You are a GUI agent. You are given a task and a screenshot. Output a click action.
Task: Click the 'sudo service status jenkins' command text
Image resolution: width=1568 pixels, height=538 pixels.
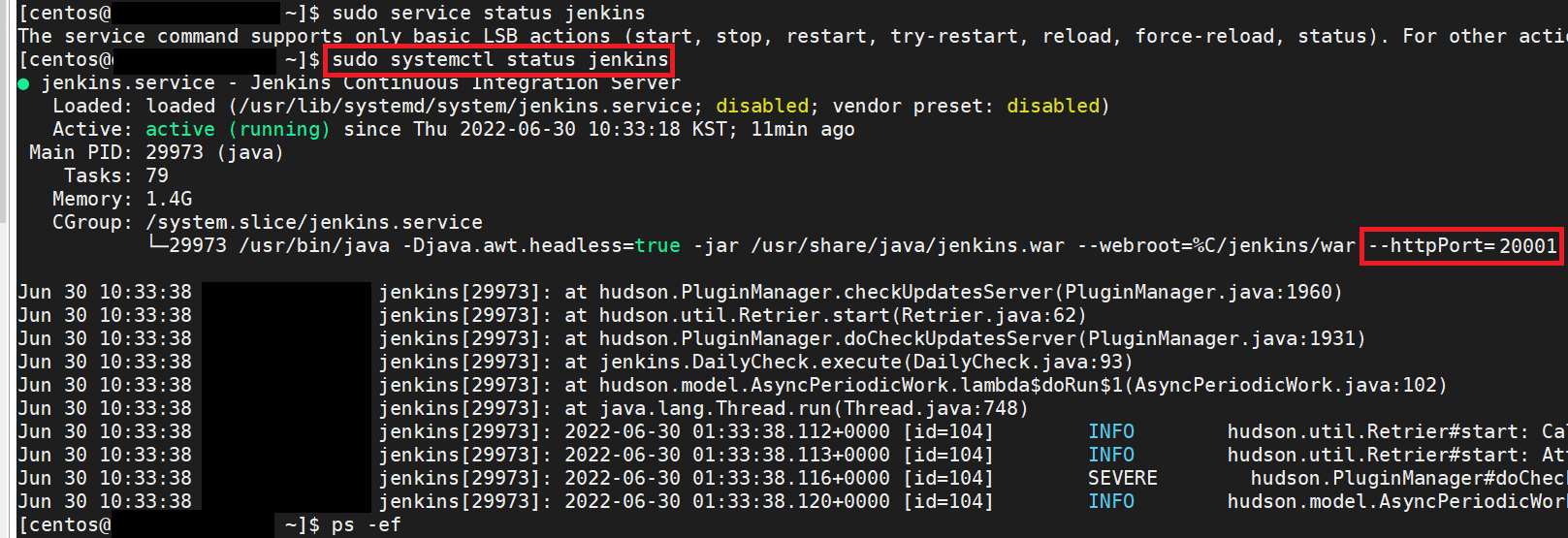coord(488,13)
